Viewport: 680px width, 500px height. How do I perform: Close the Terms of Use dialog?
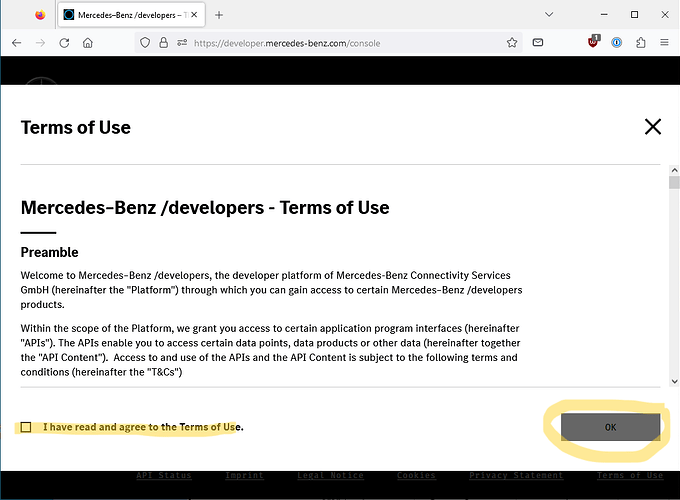point(653,127)
